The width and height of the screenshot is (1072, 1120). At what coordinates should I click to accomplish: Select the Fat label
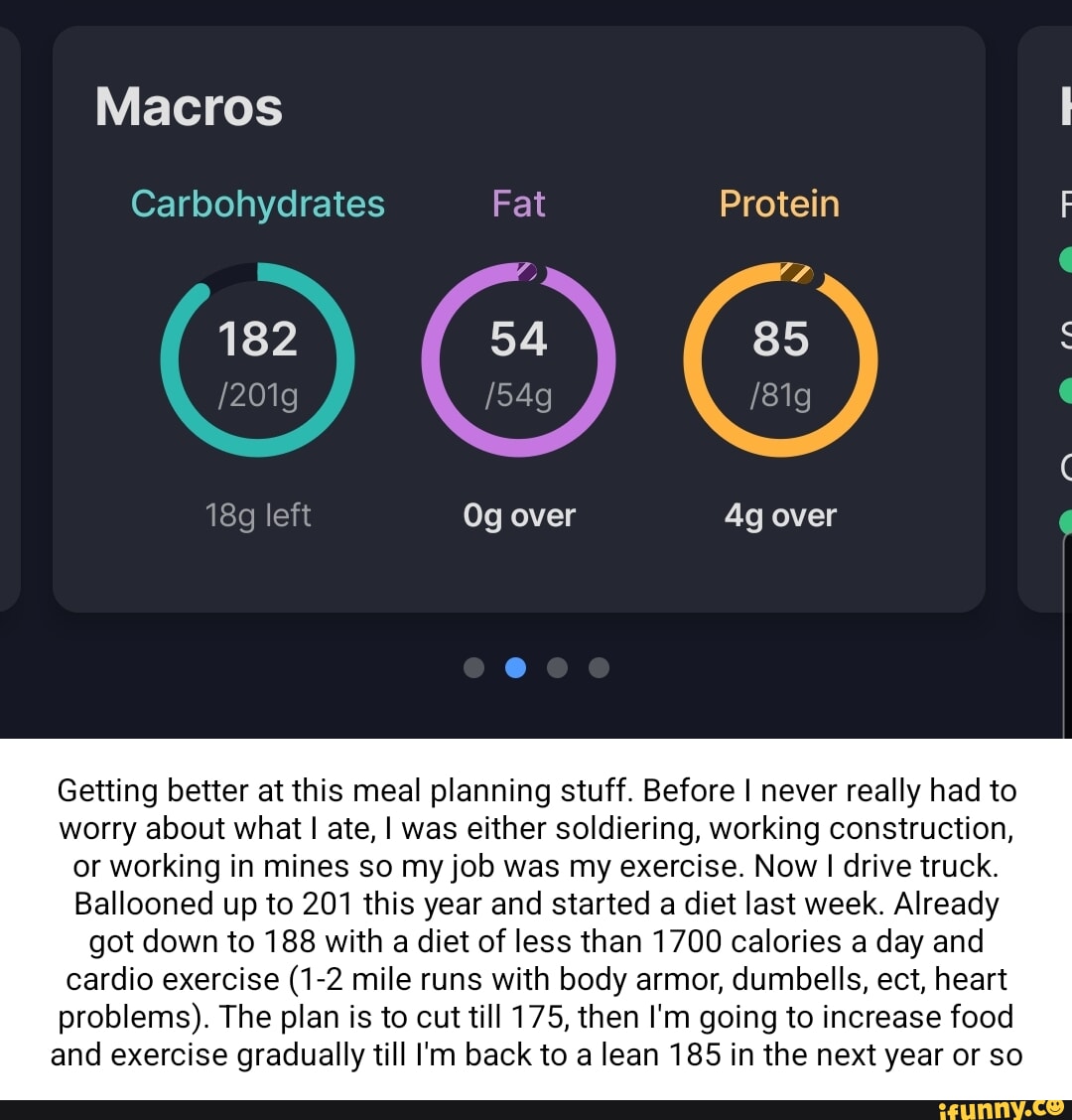click(x=519, y=204)
